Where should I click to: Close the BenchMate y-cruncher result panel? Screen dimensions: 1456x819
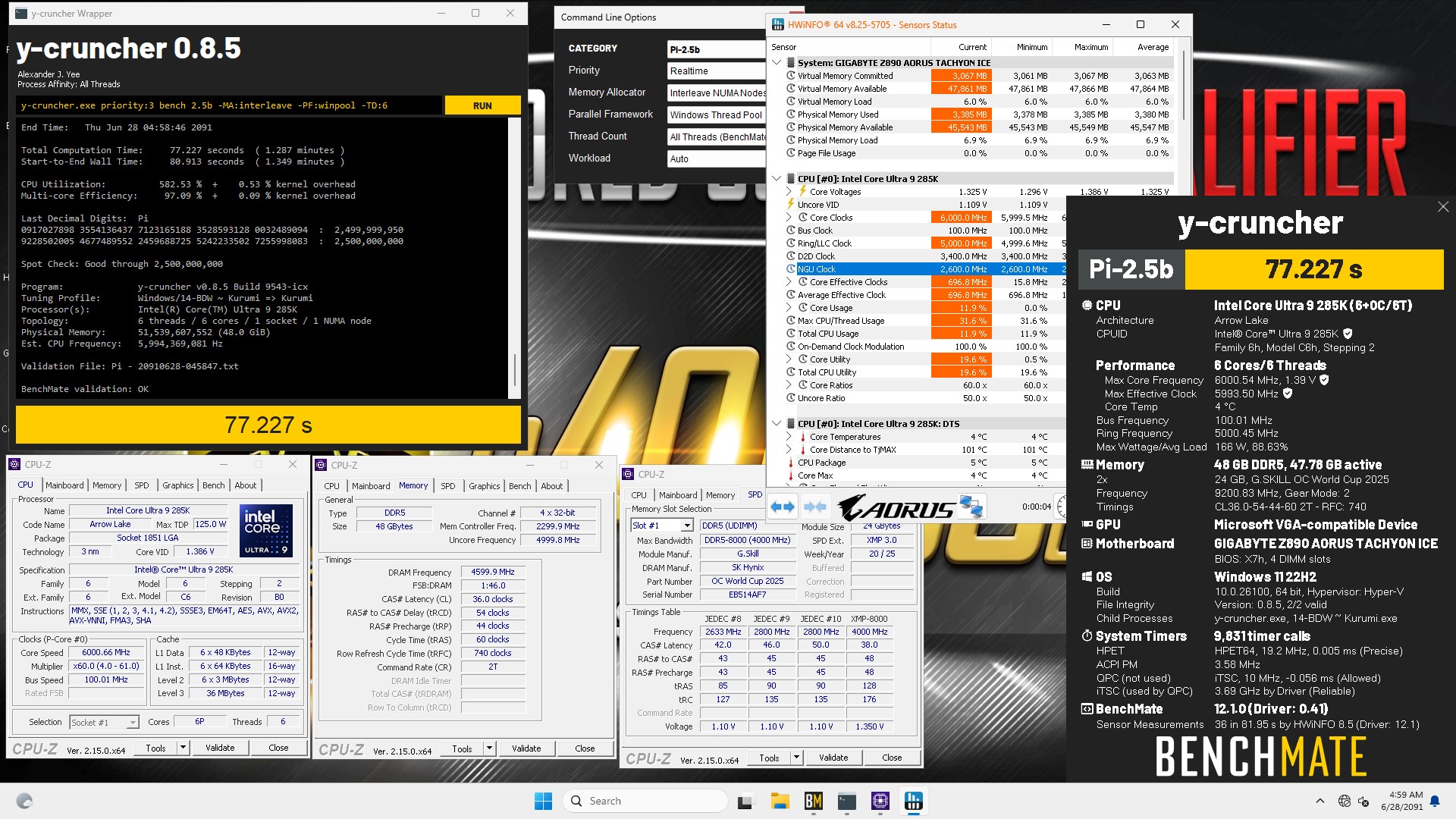(1443, 206)
